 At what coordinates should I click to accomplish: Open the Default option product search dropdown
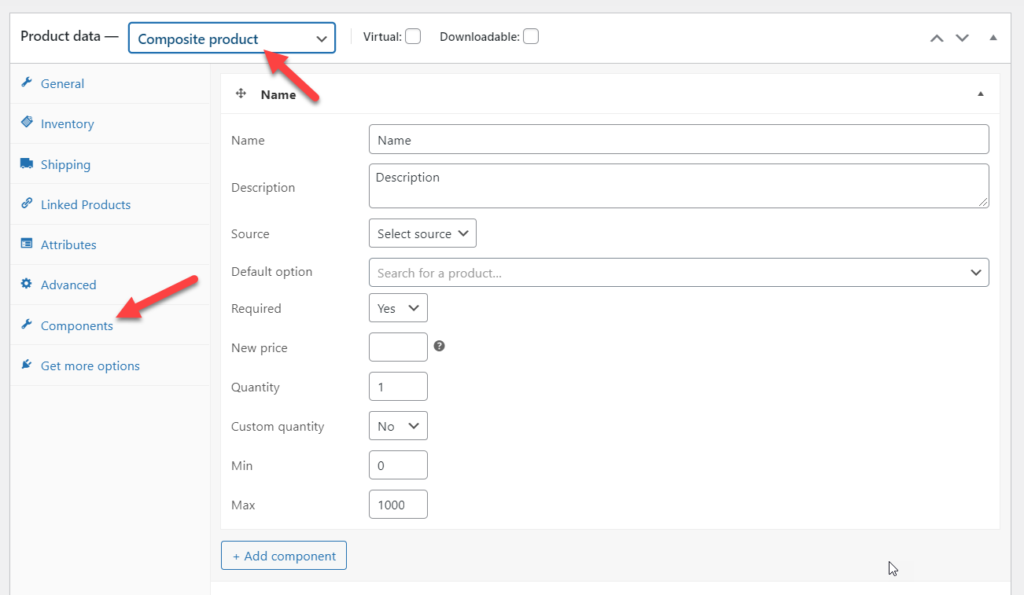[x=679, y=272]
